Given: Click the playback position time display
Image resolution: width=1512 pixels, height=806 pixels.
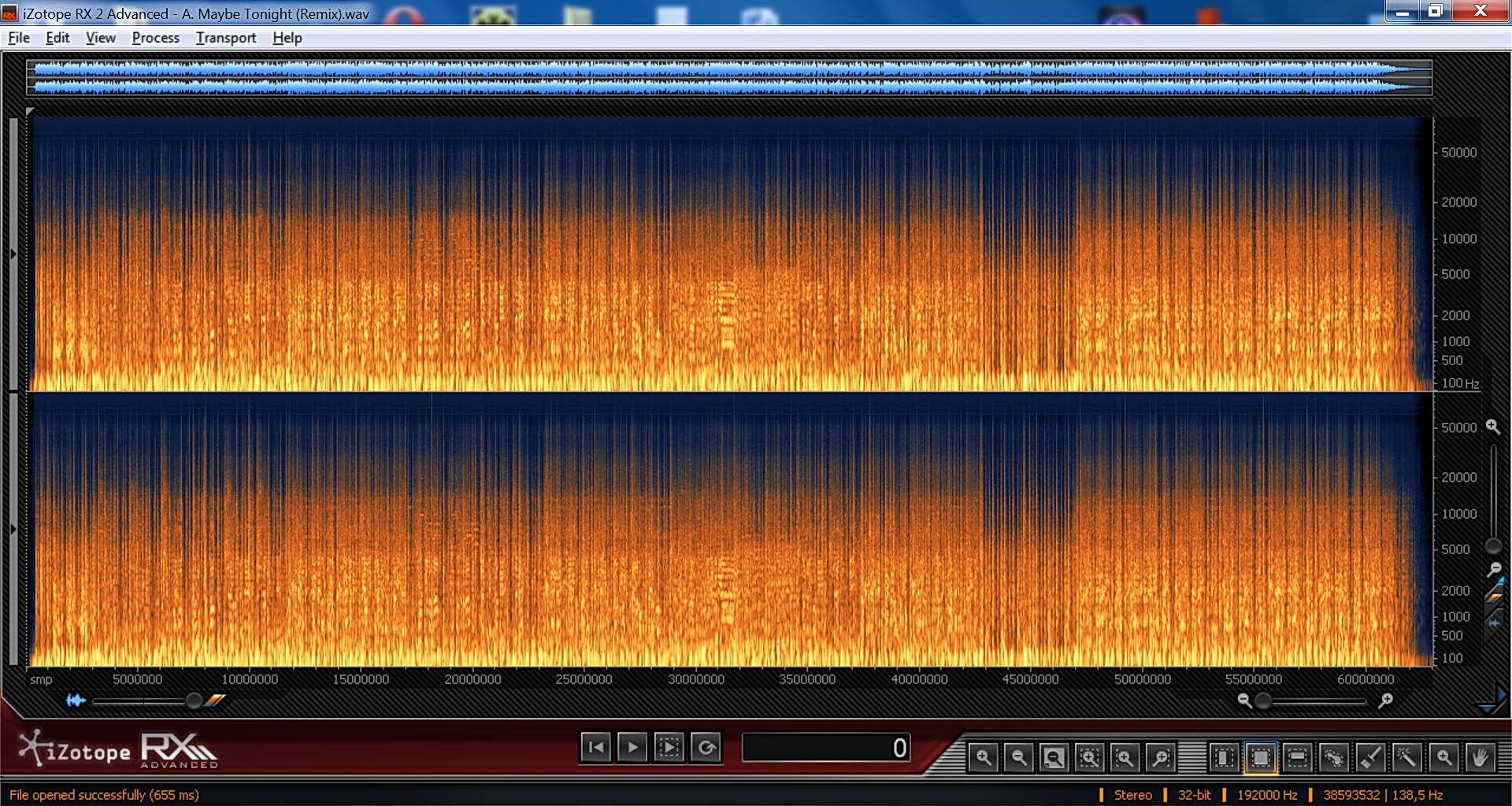Looking at the screenshot, I should [825, 747].
